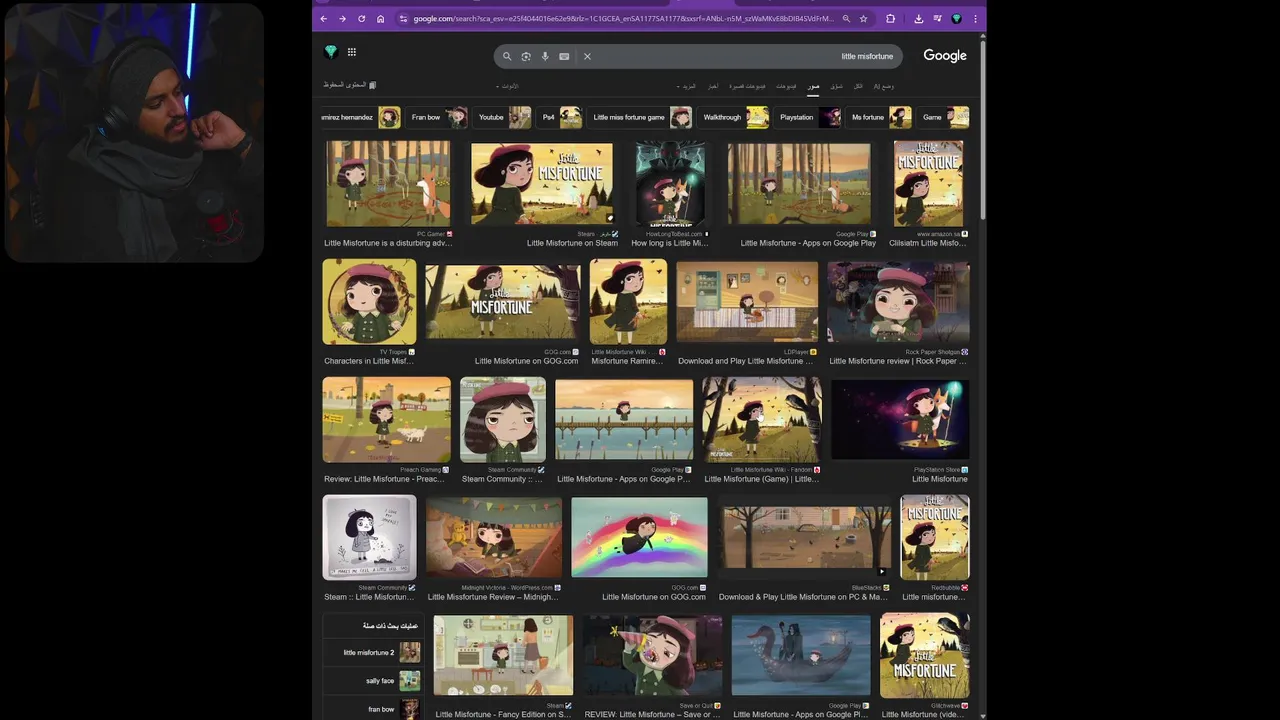1280x720 pixels.
Task: Select related search sally face
Action: pyautogui.click(x=372, y=681)
